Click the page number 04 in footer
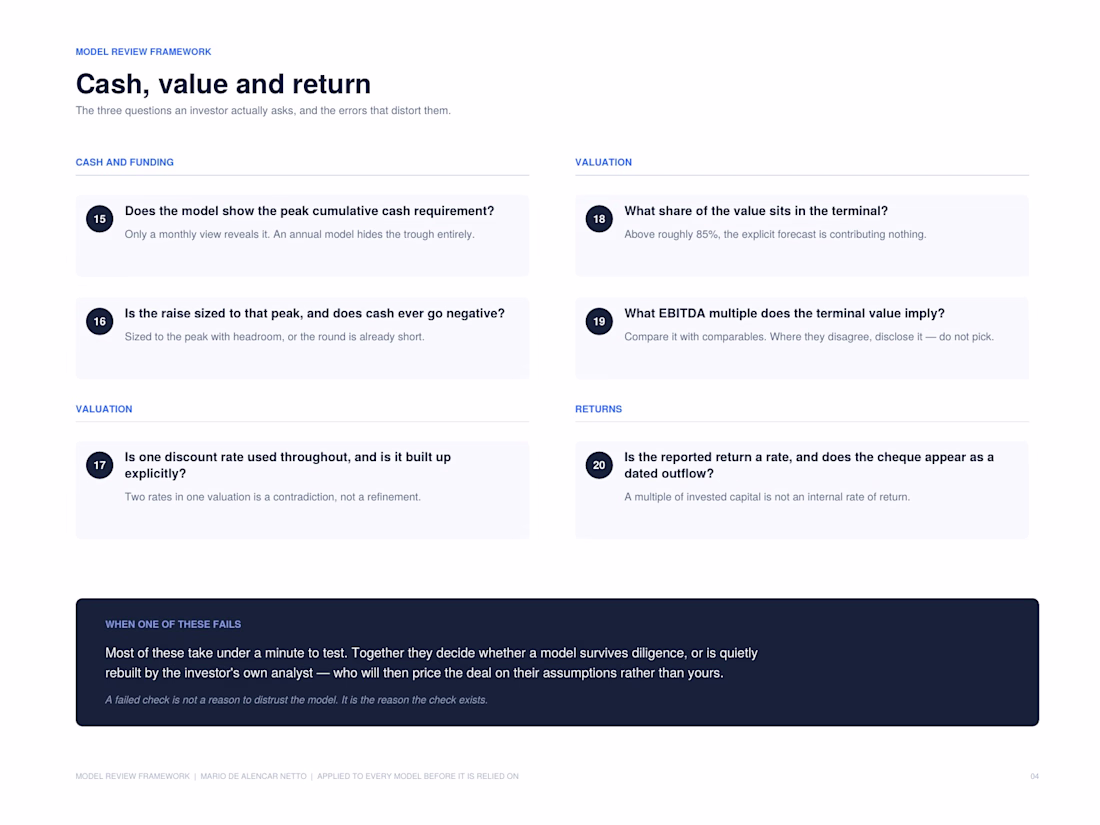This screenshot has height=825, width=1100. (x=1034, y=777)
